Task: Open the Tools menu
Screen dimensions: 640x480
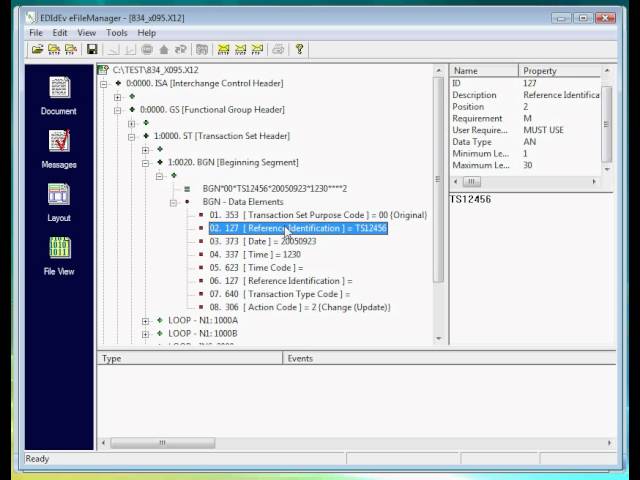Action: point(117,33)
